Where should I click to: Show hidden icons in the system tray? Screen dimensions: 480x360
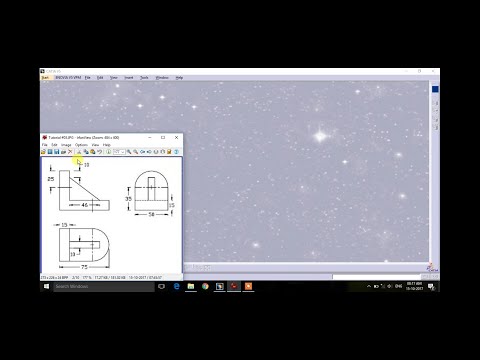point(369,286)
